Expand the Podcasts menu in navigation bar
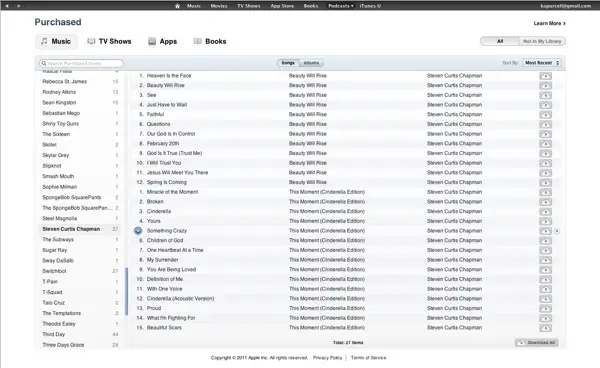The height and width of the screenshot is (368, 600). [340, 6]
